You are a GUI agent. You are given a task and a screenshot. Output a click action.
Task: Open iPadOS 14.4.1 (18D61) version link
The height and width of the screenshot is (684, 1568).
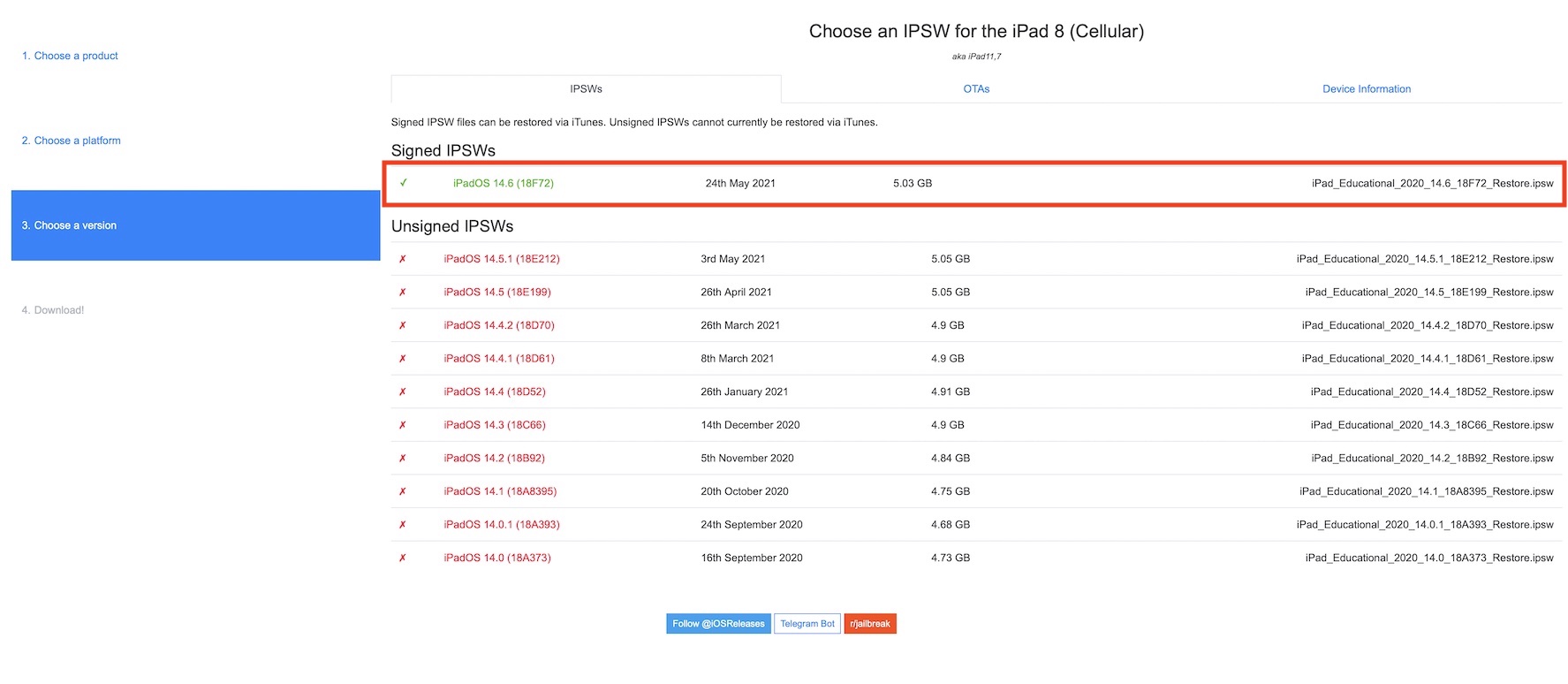pos(499,359)
